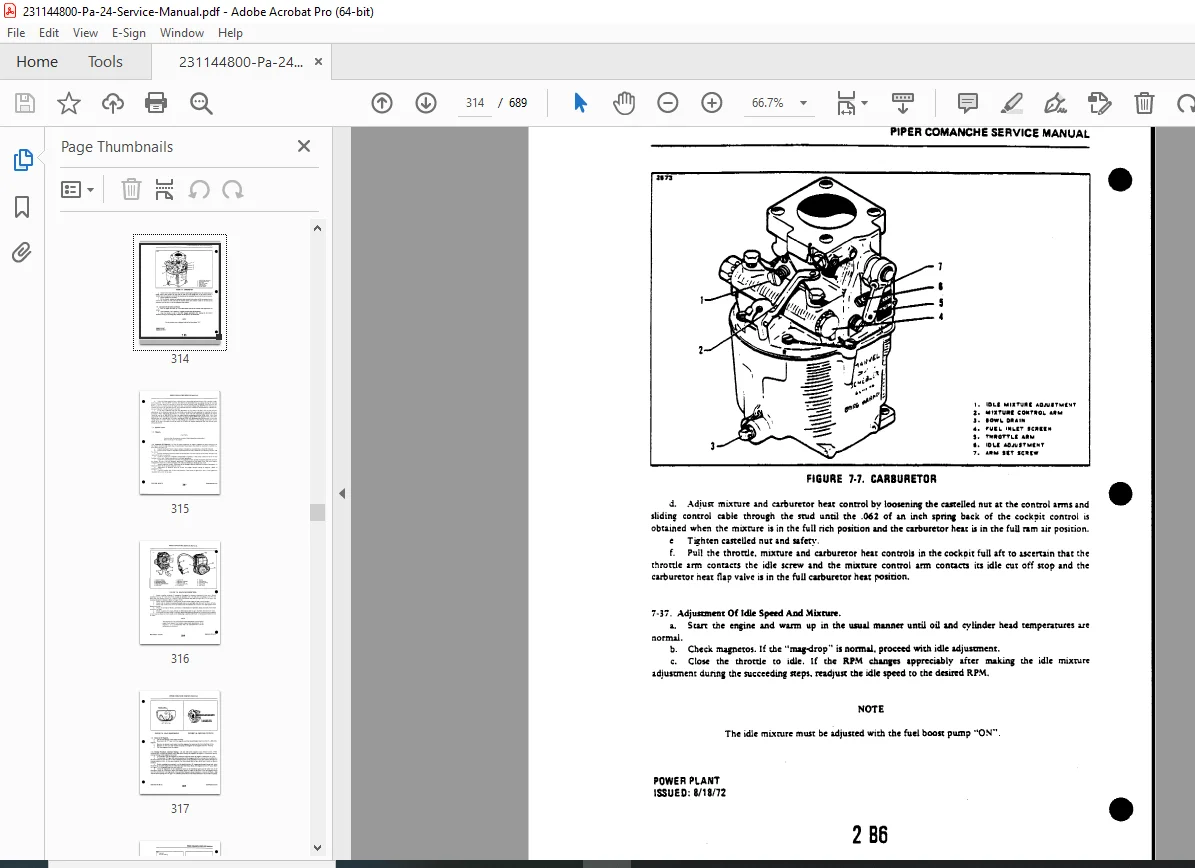1195x868 pixels.
Task: Open the Edit menu
Action: click(x=49, y=33)
